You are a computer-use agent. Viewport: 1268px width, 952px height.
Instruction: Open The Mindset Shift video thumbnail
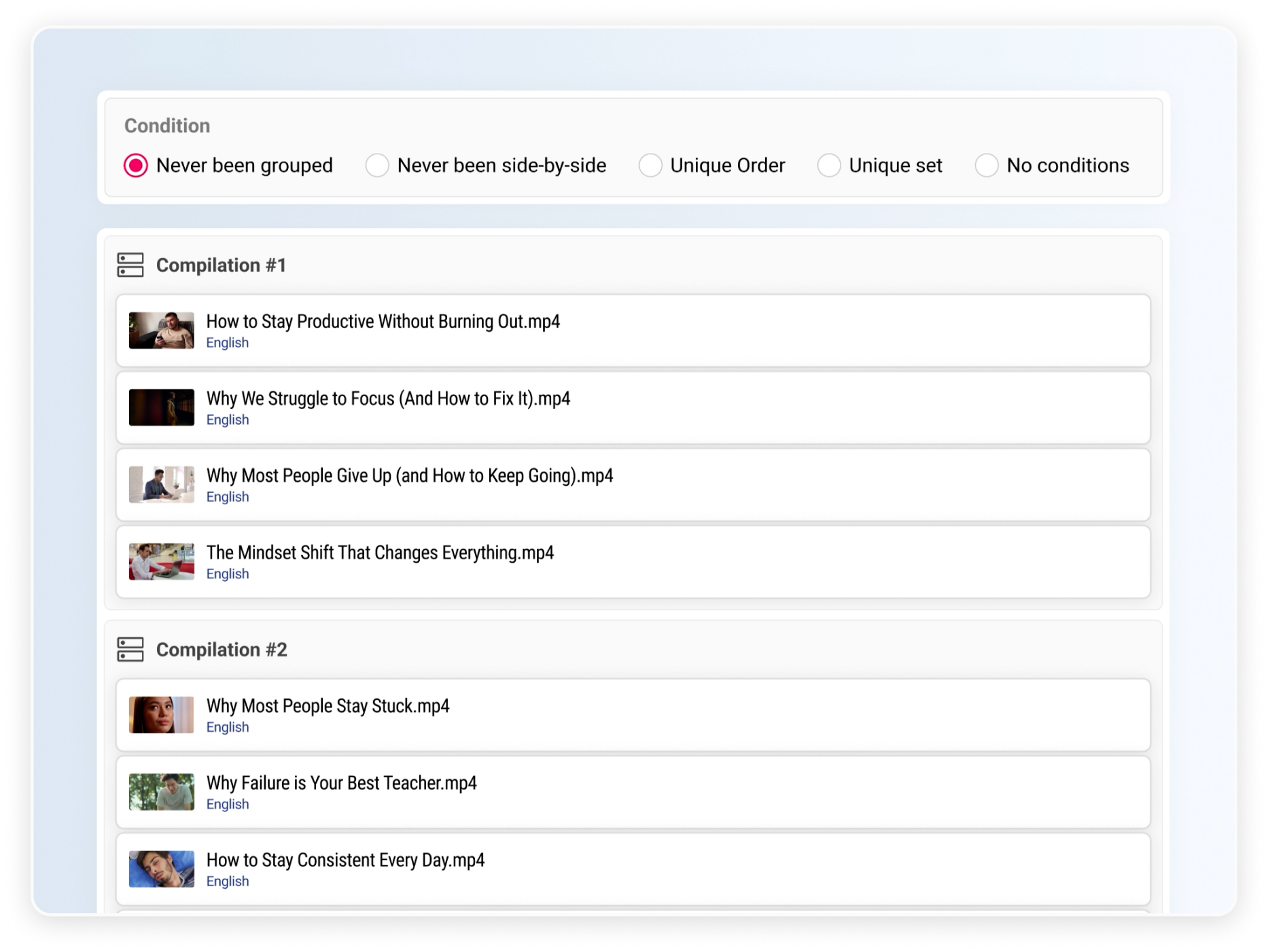(x=162, y=561)
